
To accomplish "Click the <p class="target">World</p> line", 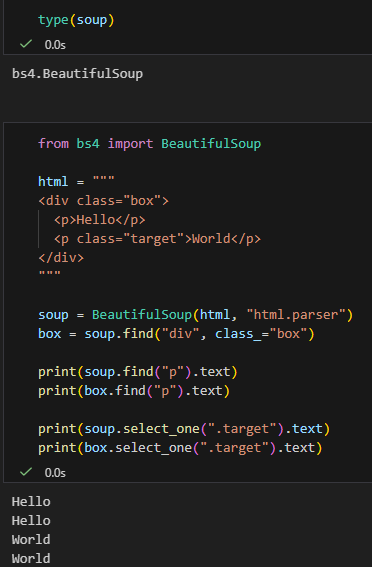I will point(157,239).
